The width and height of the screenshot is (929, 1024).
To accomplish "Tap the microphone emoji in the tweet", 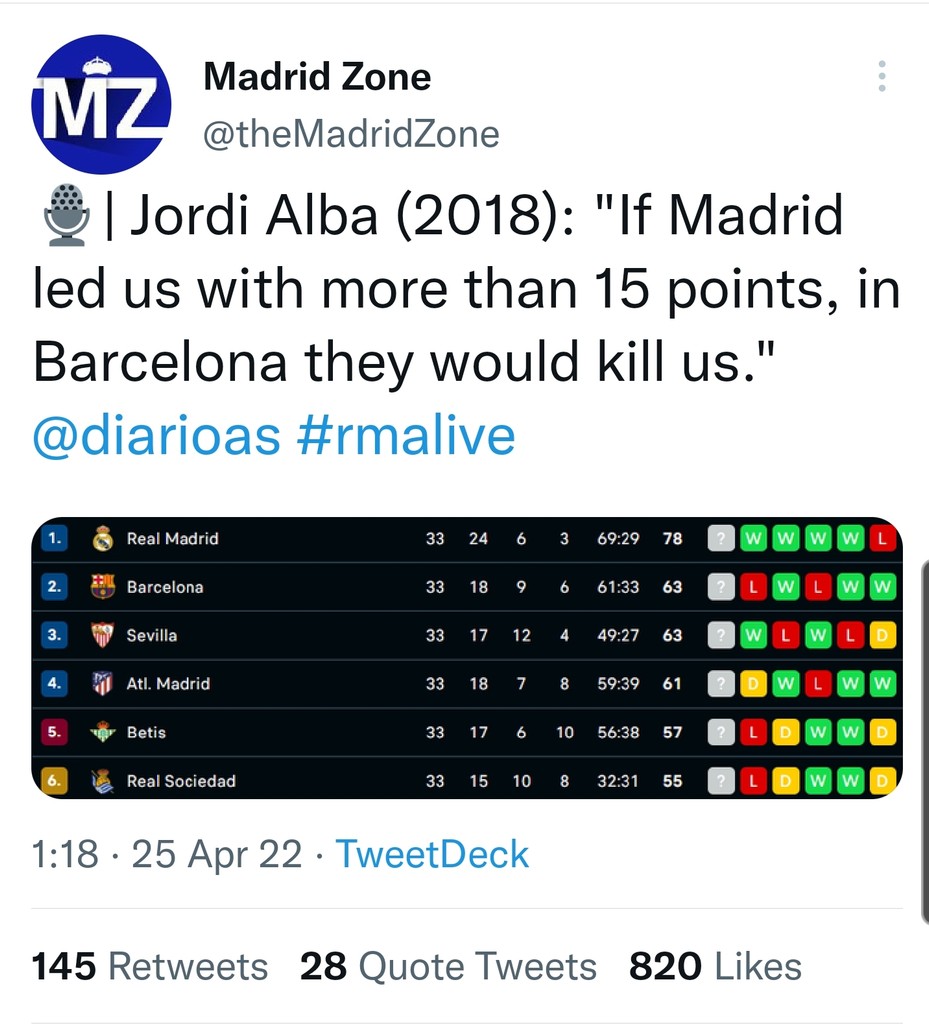I will tap(68, 215).
